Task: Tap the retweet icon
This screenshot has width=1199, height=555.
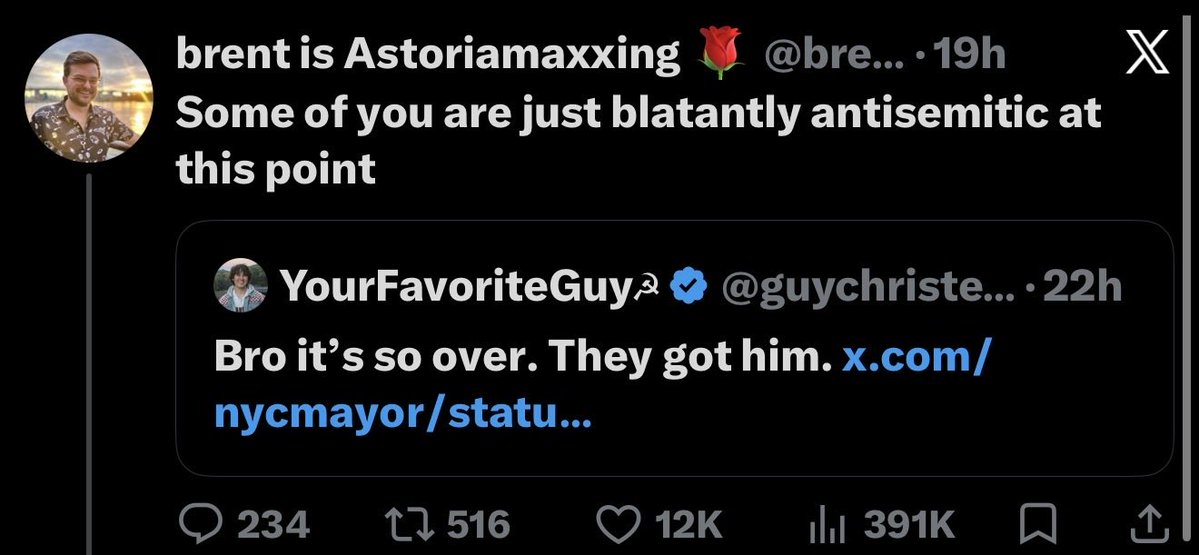Action: coord(414,524)
